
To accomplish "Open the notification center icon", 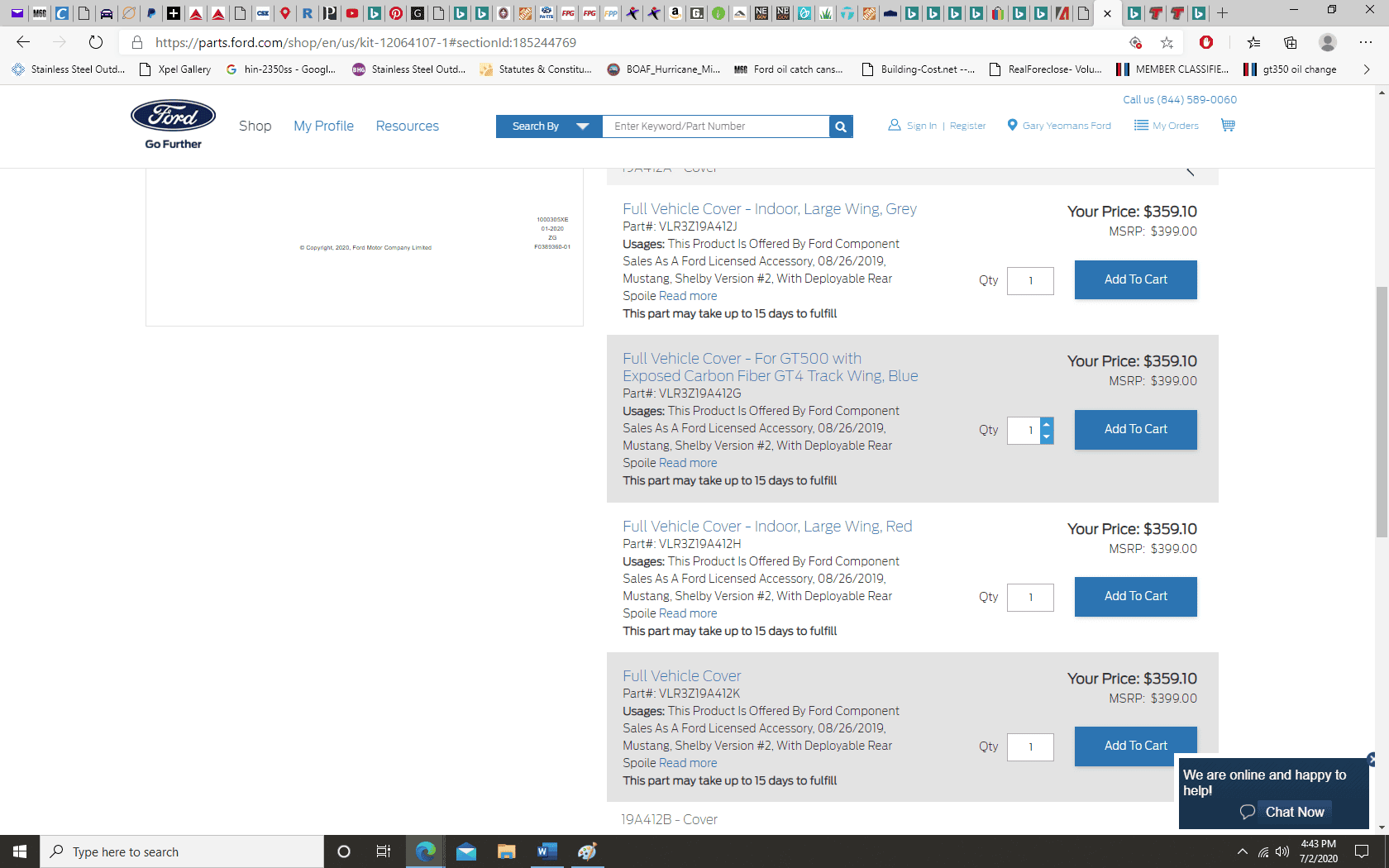I will coord(1362,851).
